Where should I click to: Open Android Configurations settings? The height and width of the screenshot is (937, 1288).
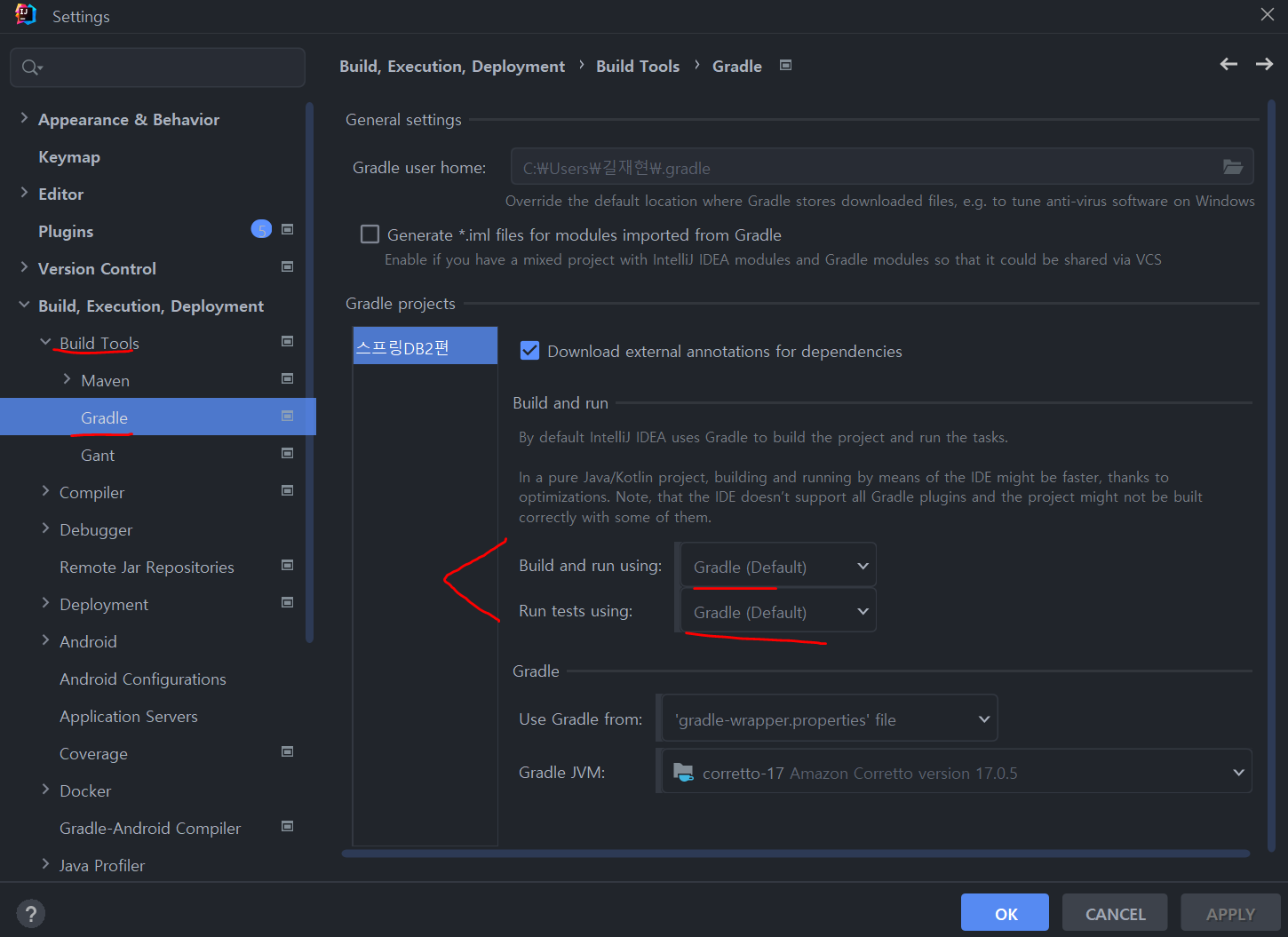point(143,679)
